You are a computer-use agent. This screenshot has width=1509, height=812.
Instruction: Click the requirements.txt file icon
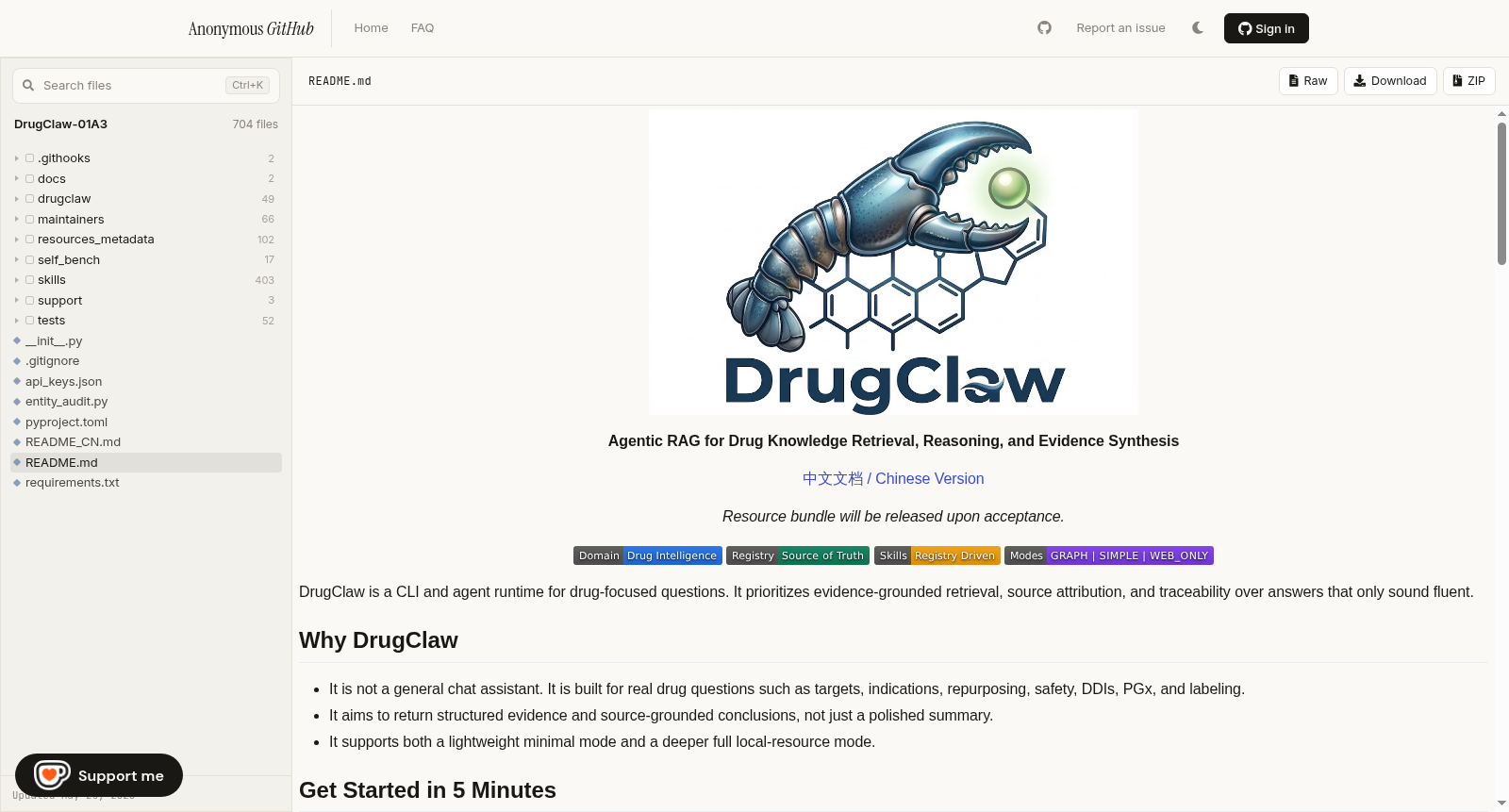point(17,483)
